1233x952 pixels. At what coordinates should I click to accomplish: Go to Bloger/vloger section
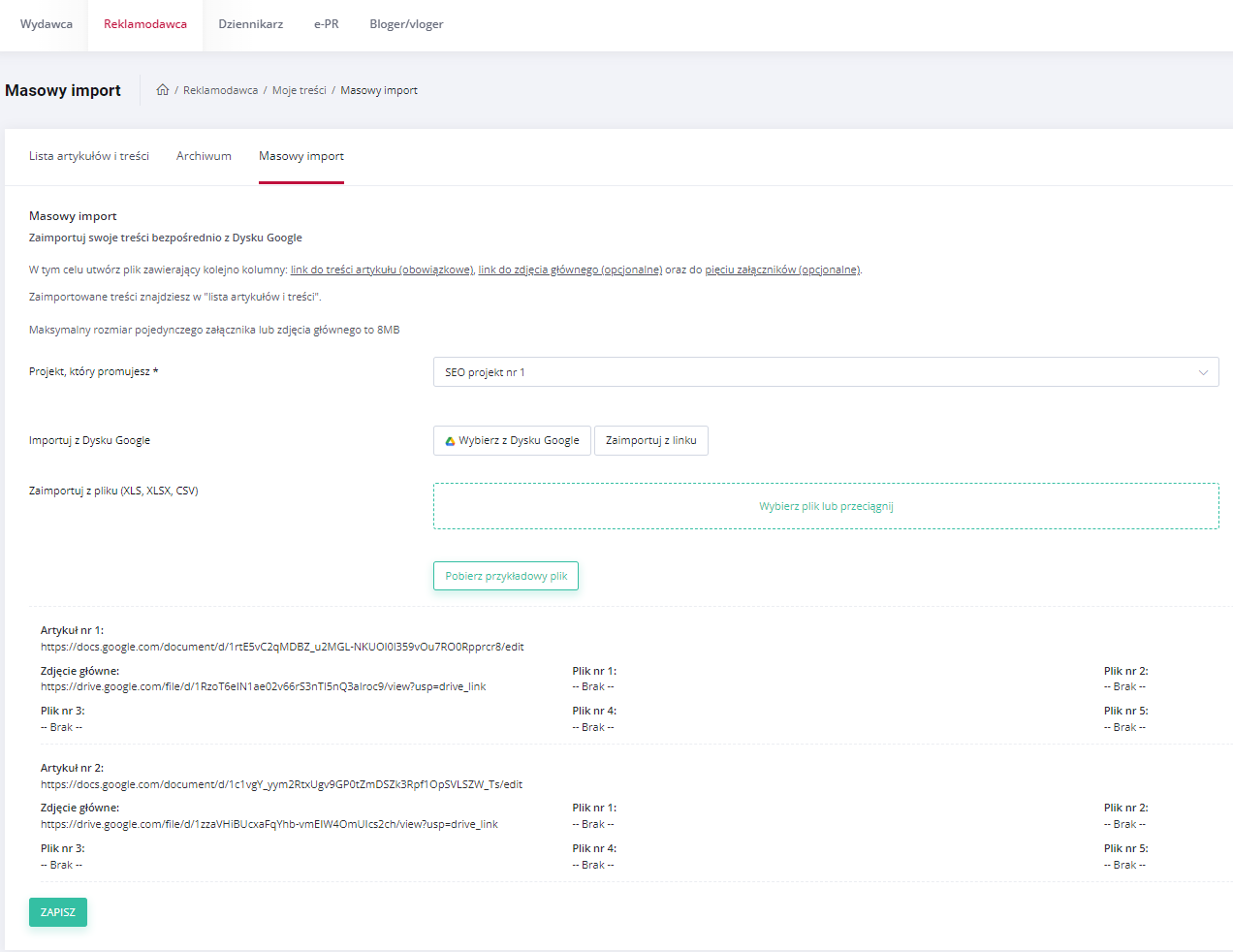click(406, 24)
